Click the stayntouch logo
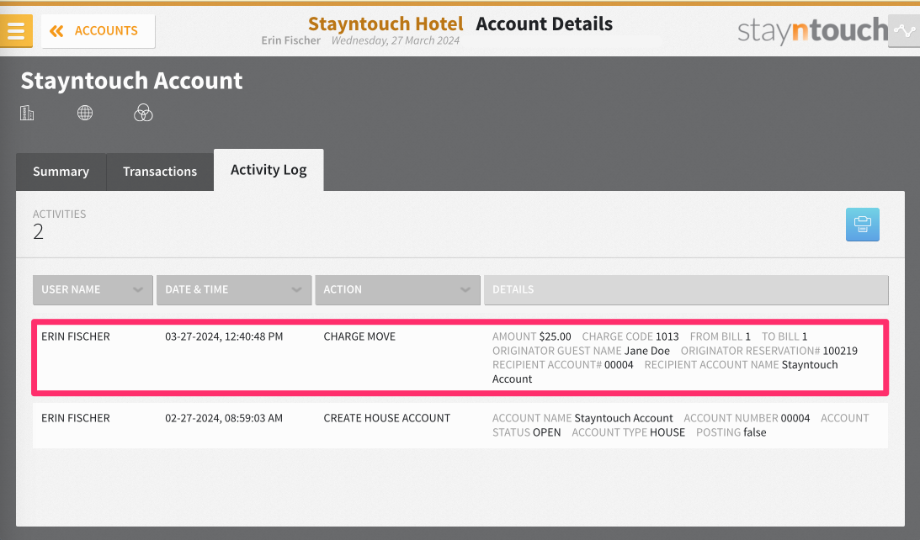 pos(813,31)
